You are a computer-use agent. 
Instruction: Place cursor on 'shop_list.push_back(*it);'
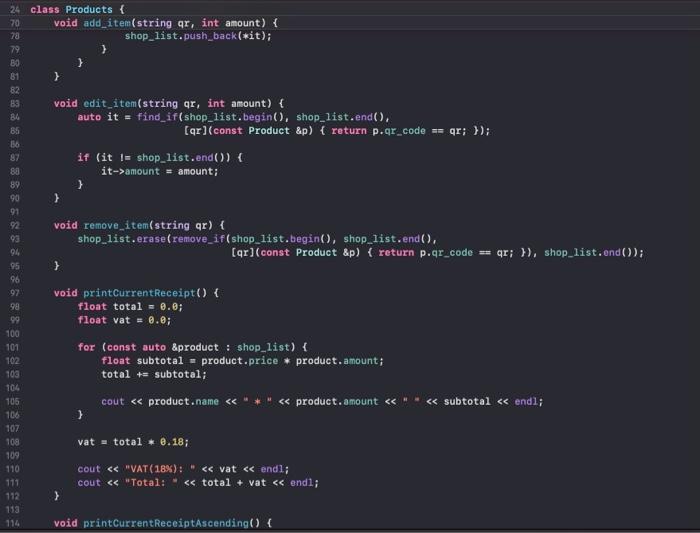point(198,36)
